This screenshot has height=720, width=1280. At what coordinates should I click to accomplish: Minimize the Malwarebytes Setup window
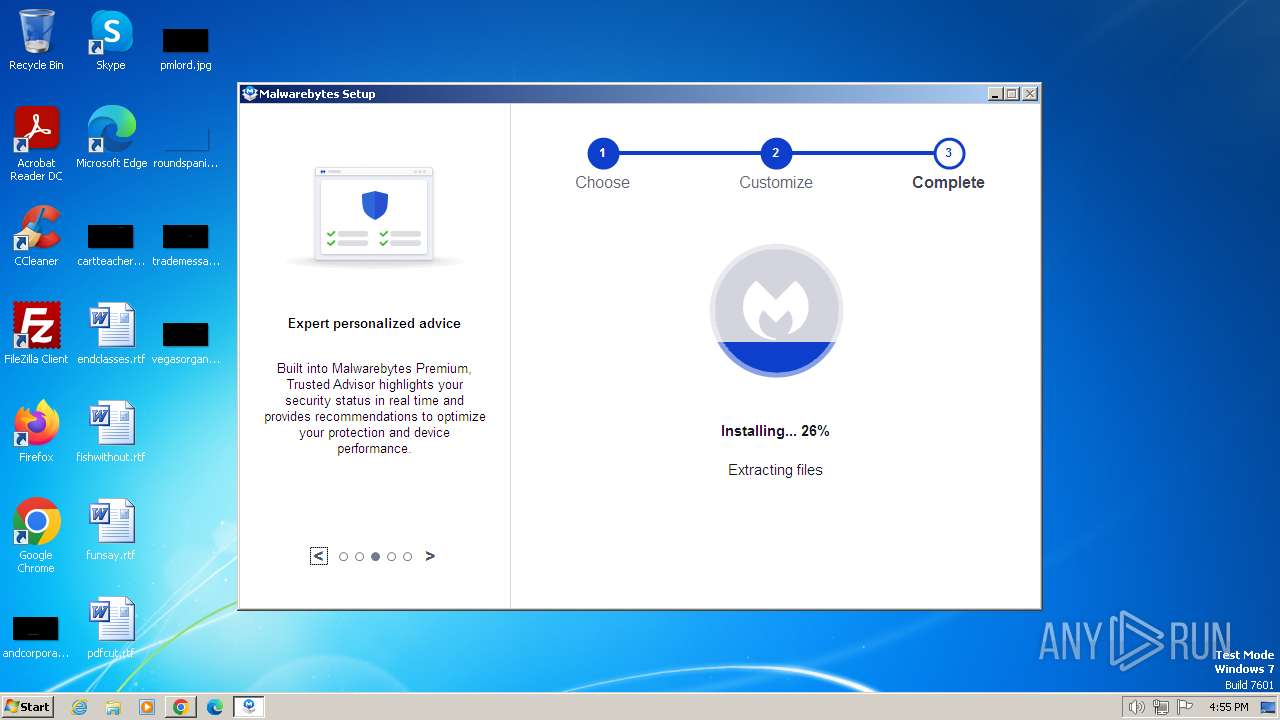[995, 94]
